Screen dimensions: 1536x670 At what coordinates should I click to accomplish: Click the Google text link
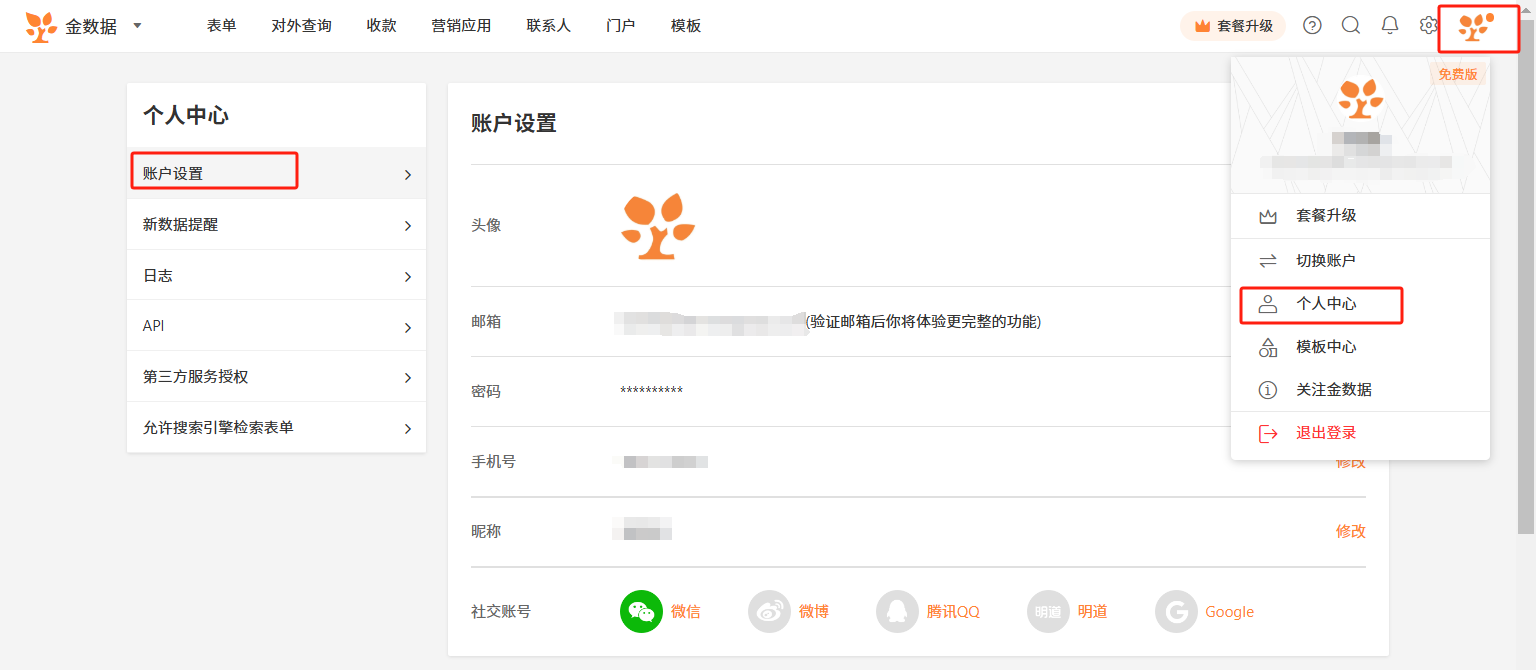coord(1229,611)
